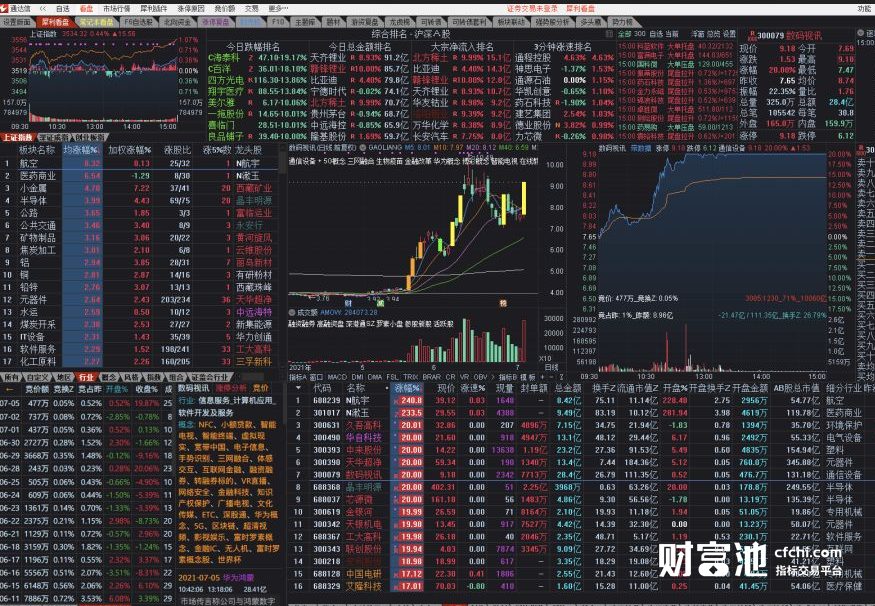Open the 市场行情 menu
875x606 pixels.
pos(117,9)
